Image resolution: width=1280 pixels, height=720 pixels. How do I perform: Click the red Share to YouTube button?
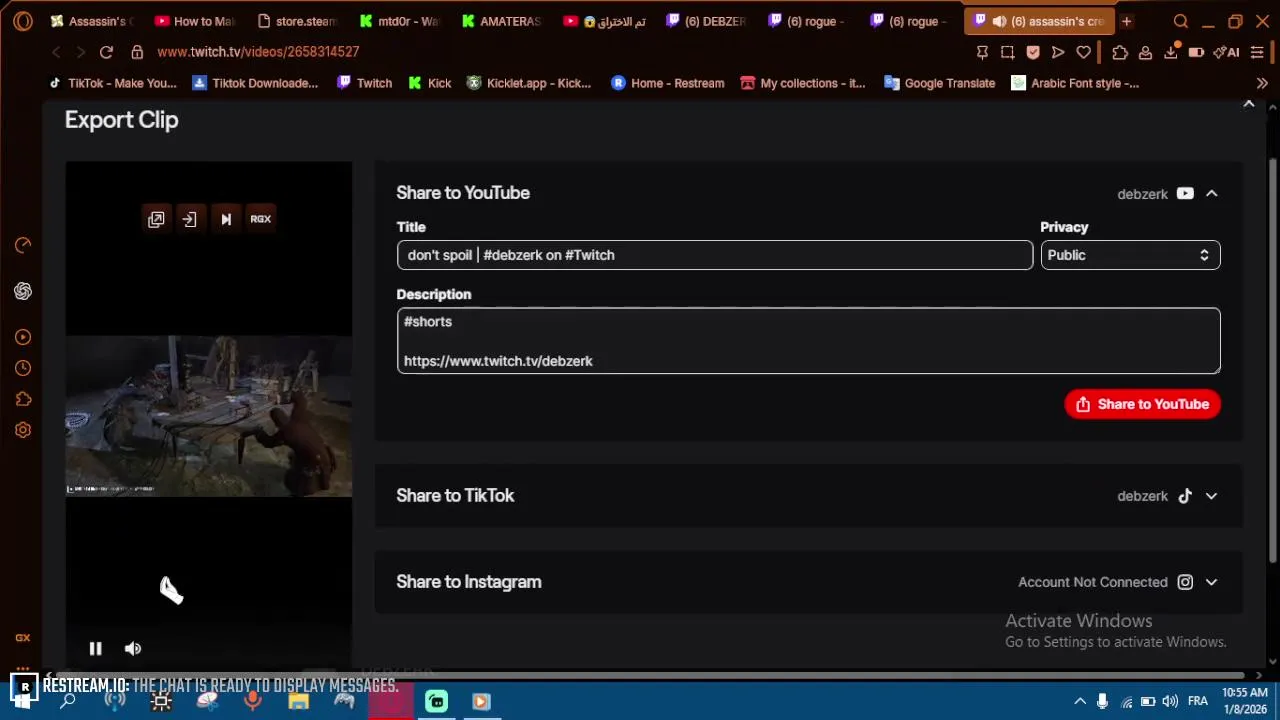[1142, 404]
